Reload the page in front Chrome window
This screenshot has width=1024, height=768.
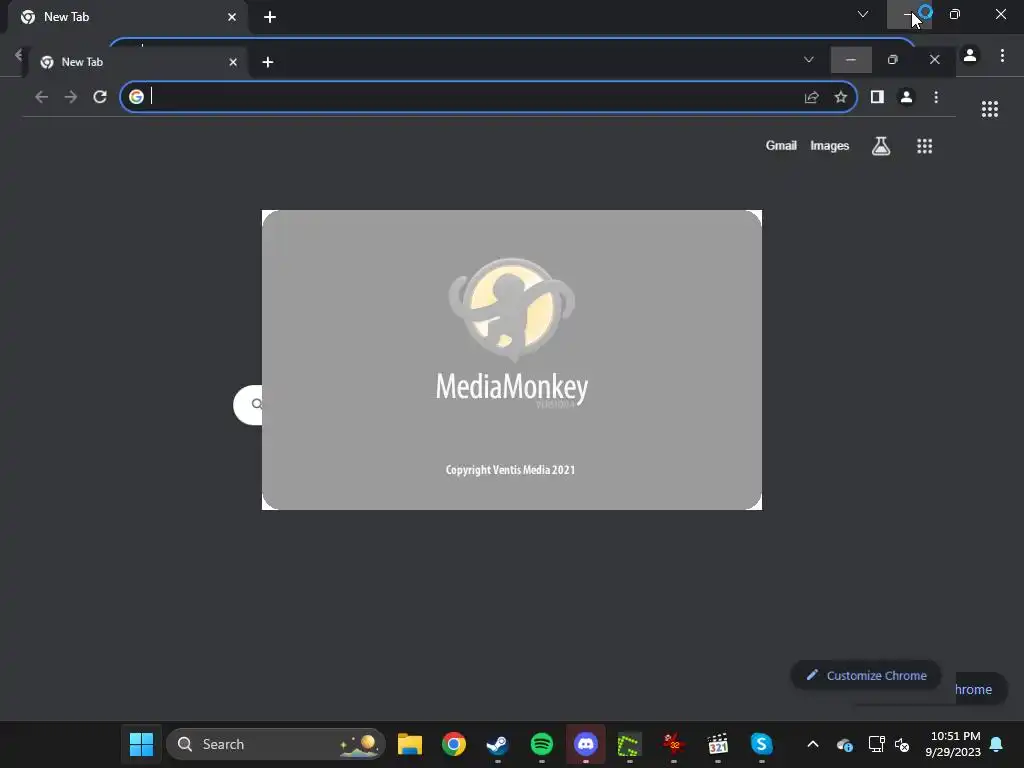100,97
